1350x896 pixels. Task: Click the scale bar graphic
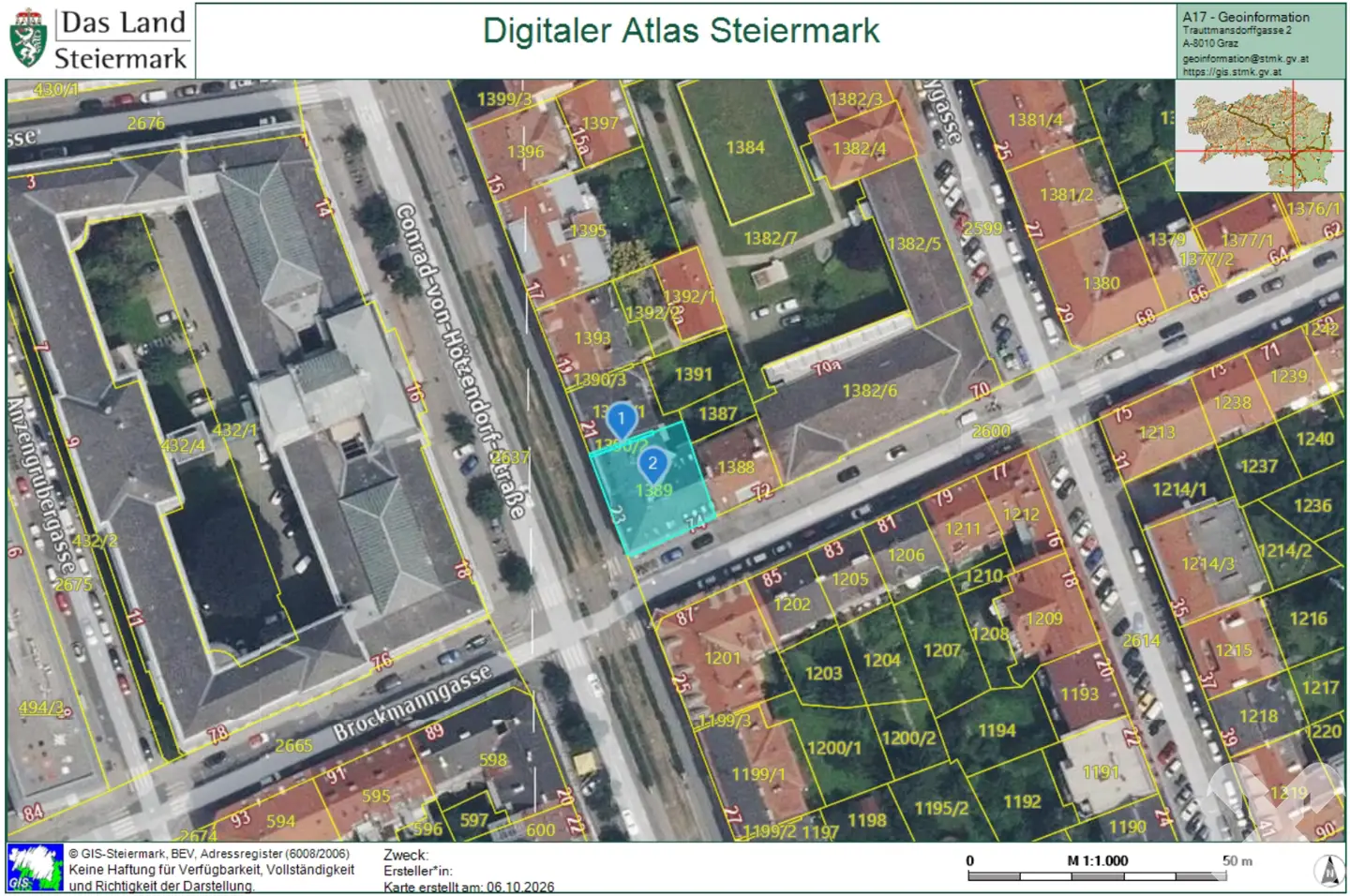1097,876
